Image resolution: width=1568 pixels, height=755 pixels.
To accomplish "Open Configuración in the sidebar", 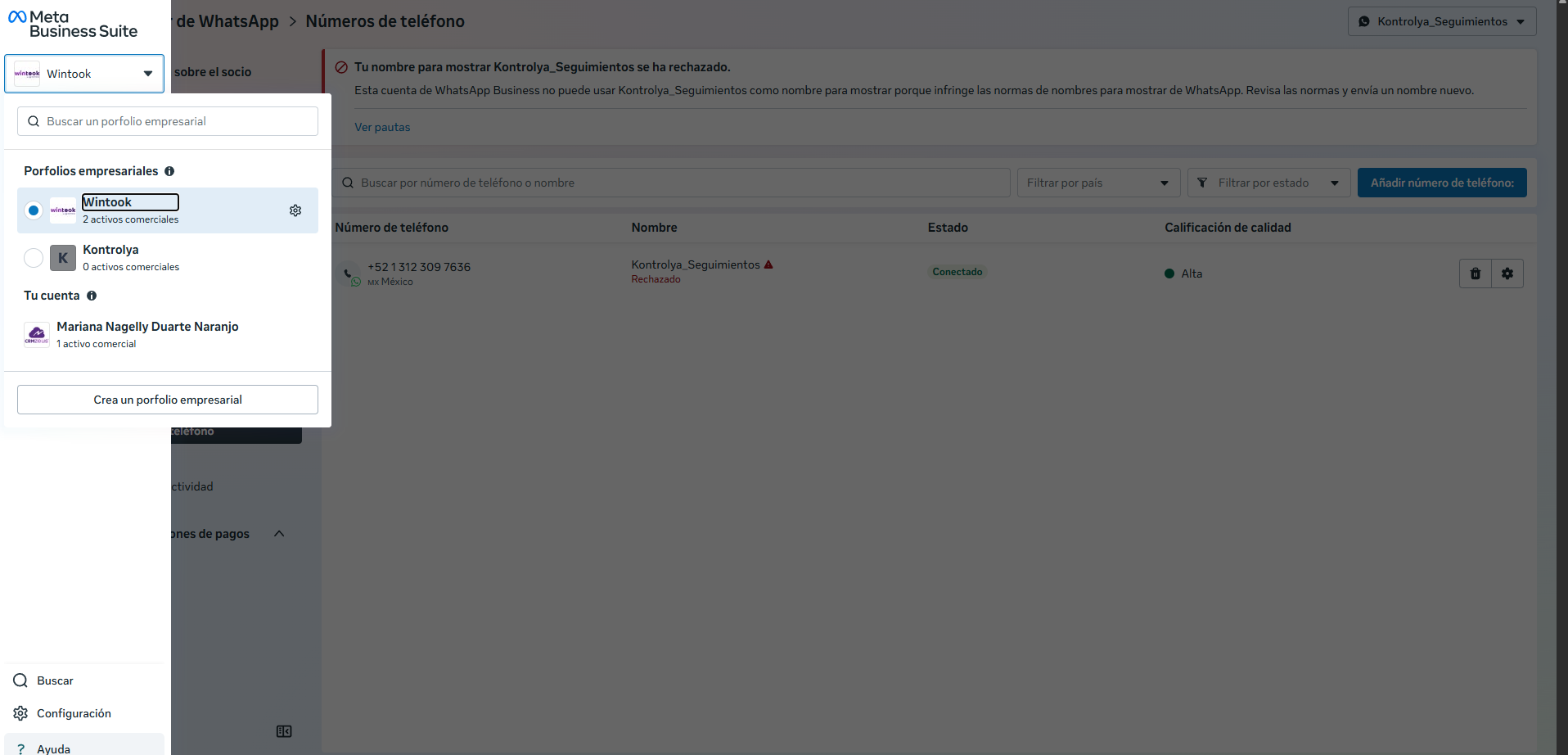I will pyautogui.click(x=74, y=713).
